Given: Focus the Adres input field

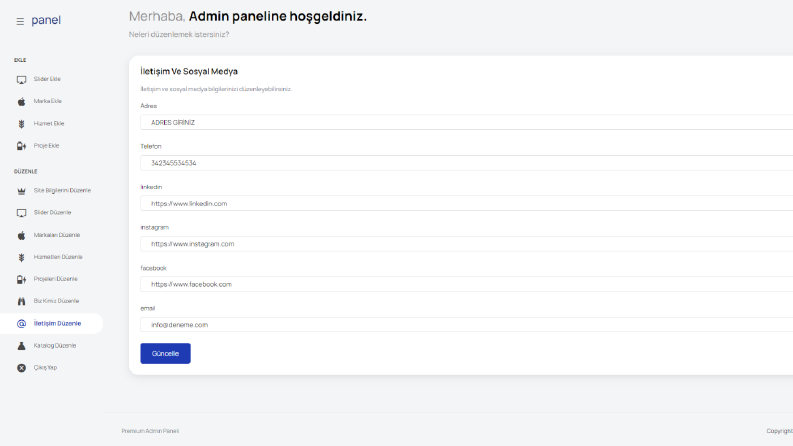Looking at the screenshot, I should point(466,122).
